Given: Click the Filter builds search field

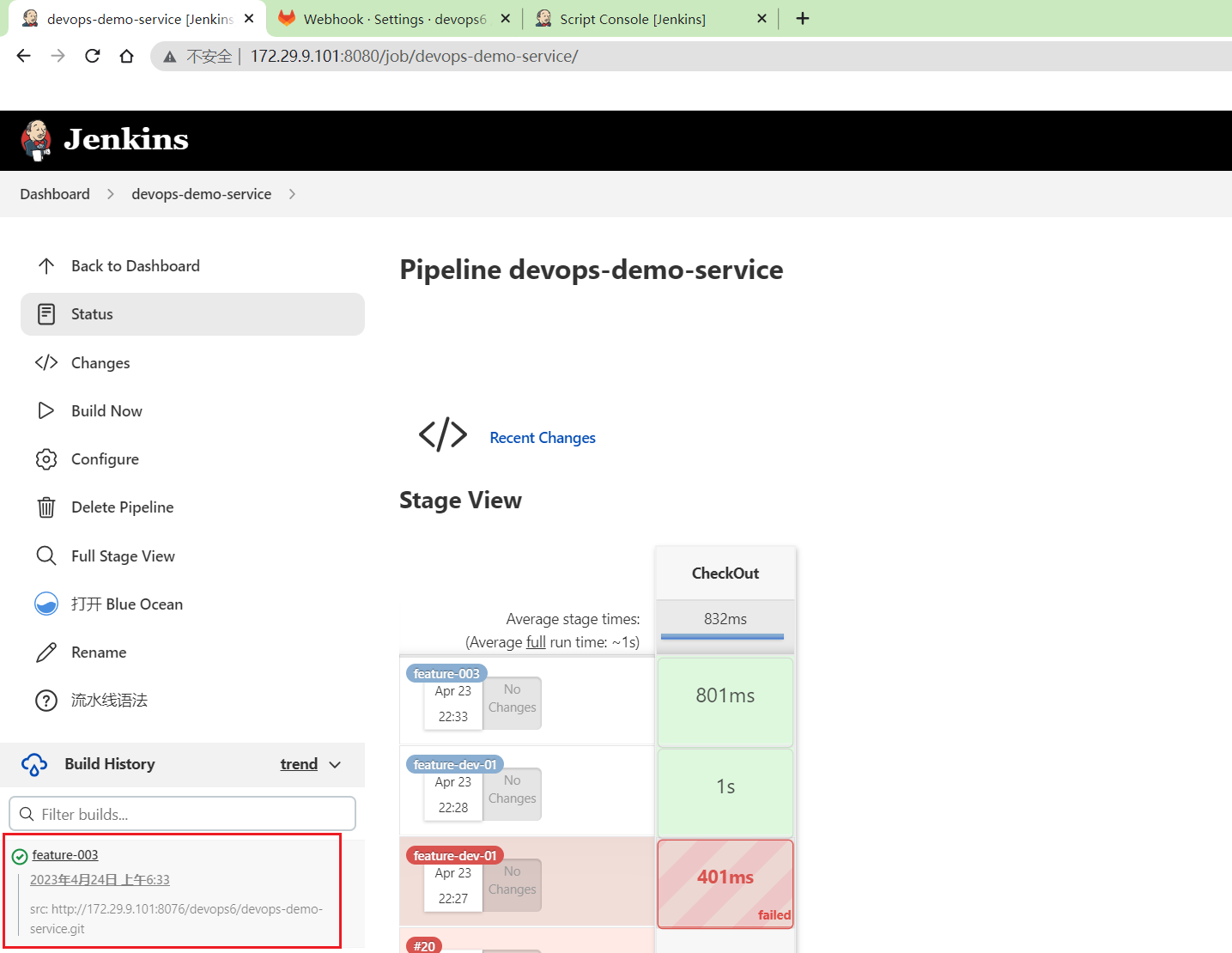Looking at the screenshot, I should point(182,814).
